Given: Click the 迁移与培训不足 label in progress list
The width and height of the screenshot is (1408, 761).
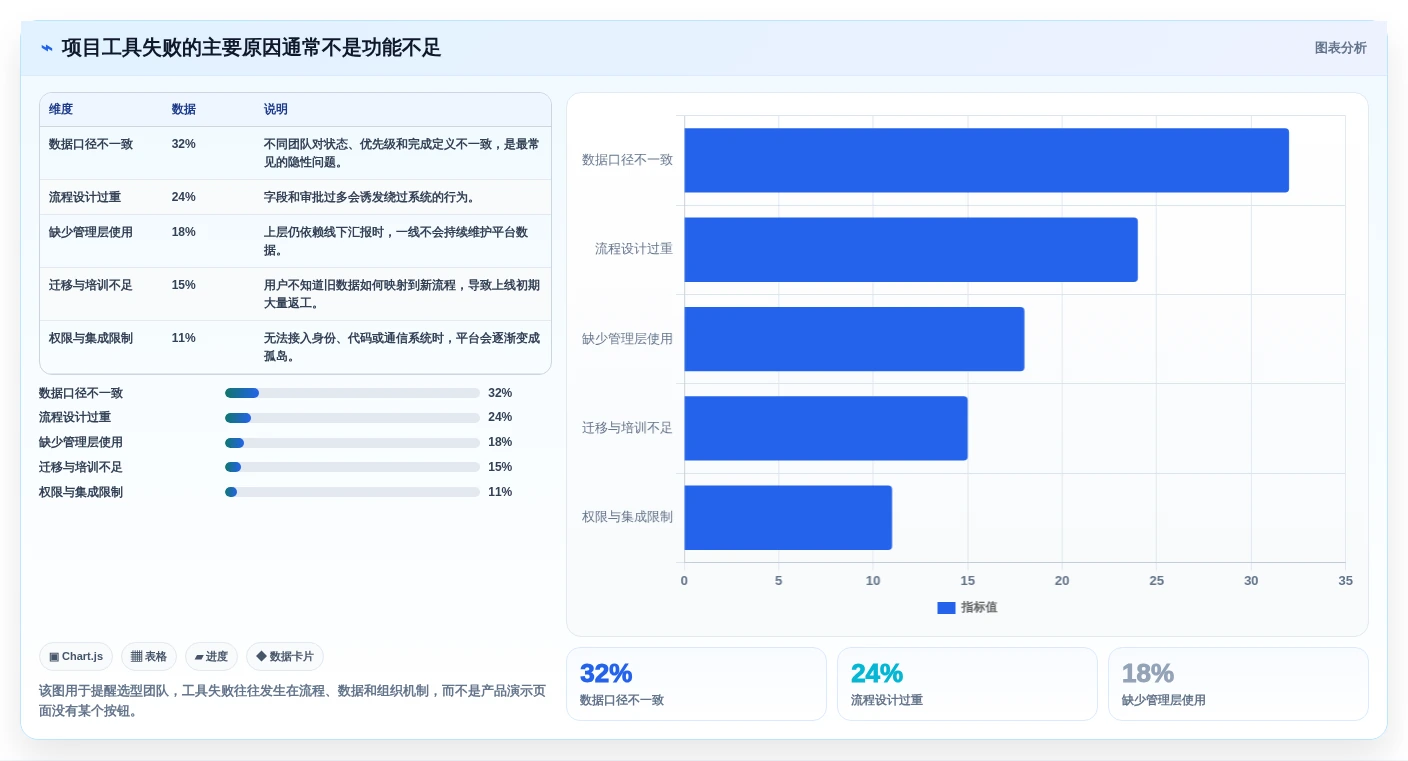Looking at the screenshot, I should 81,467.
